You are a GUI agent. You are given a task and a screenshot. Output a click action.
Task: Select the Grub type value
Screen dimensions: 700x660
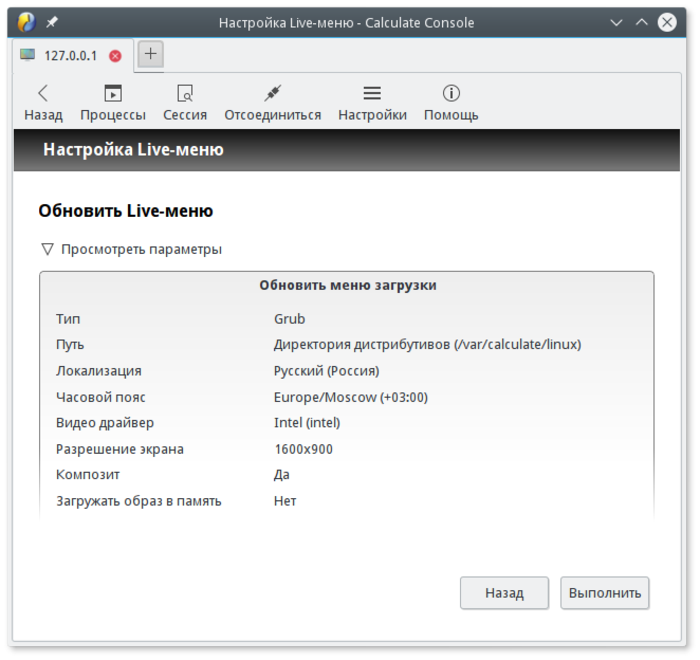pyautogui.click(x=289, y=319)
